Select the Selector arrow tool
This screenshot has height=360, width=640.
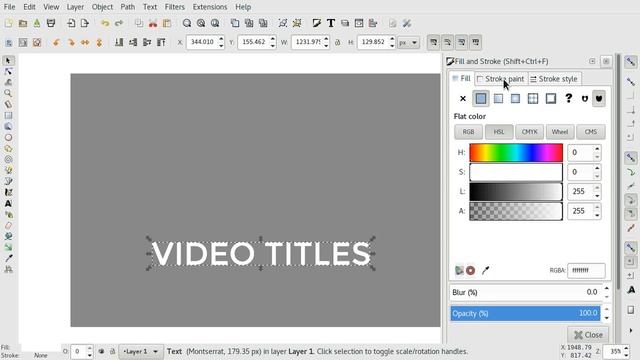tap(8, 61)
